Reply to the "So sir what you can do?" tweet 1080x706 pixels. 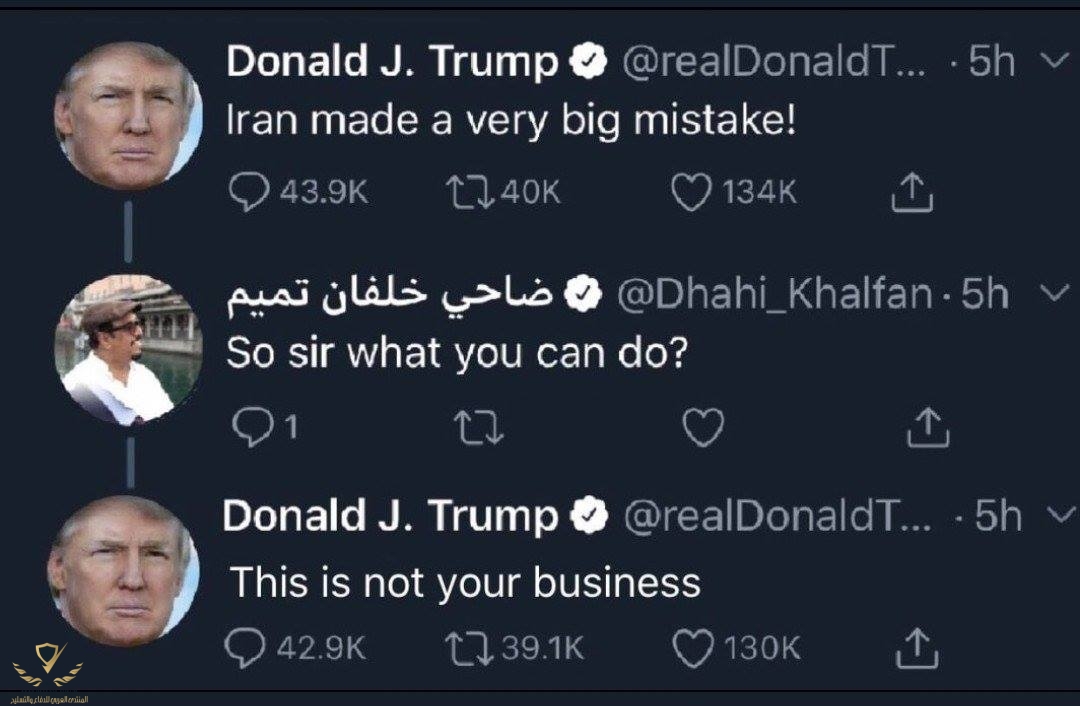(x=246, y=429)
